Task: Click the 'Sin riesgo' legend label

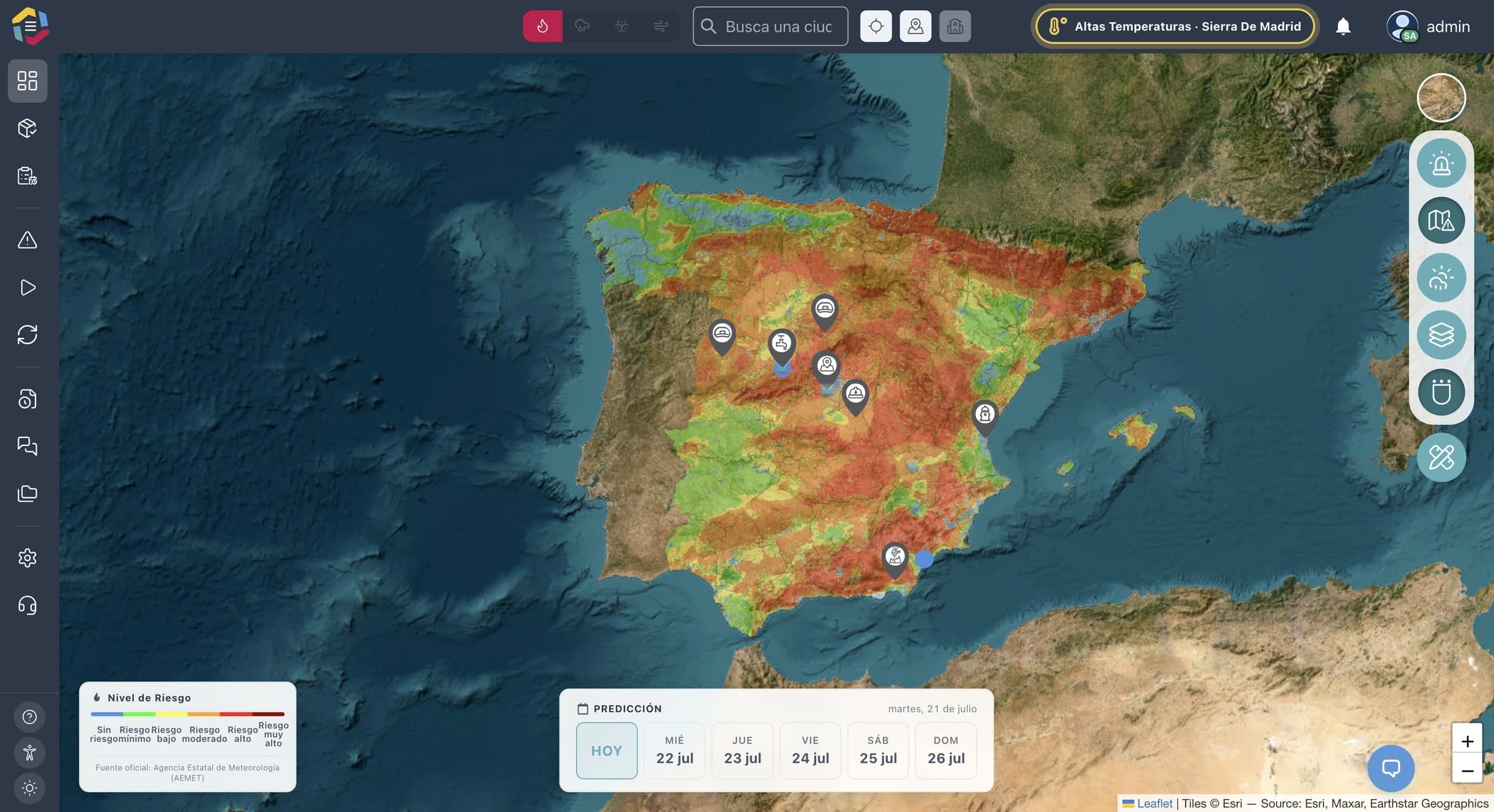Action: [x=104, y=734]
